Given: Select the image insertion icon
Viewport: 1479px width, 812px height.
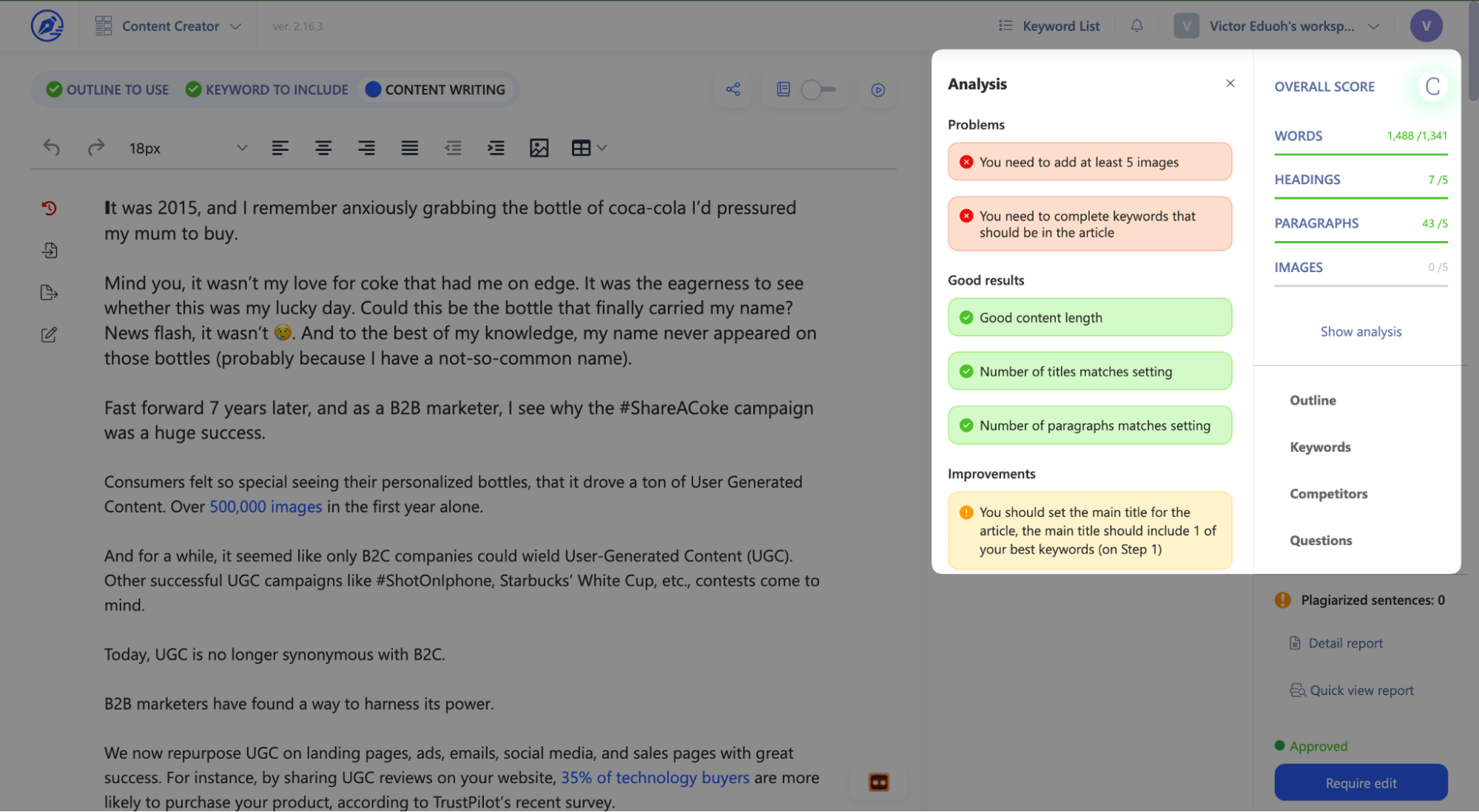Looking at the screenshot, I should coord(540,148).
